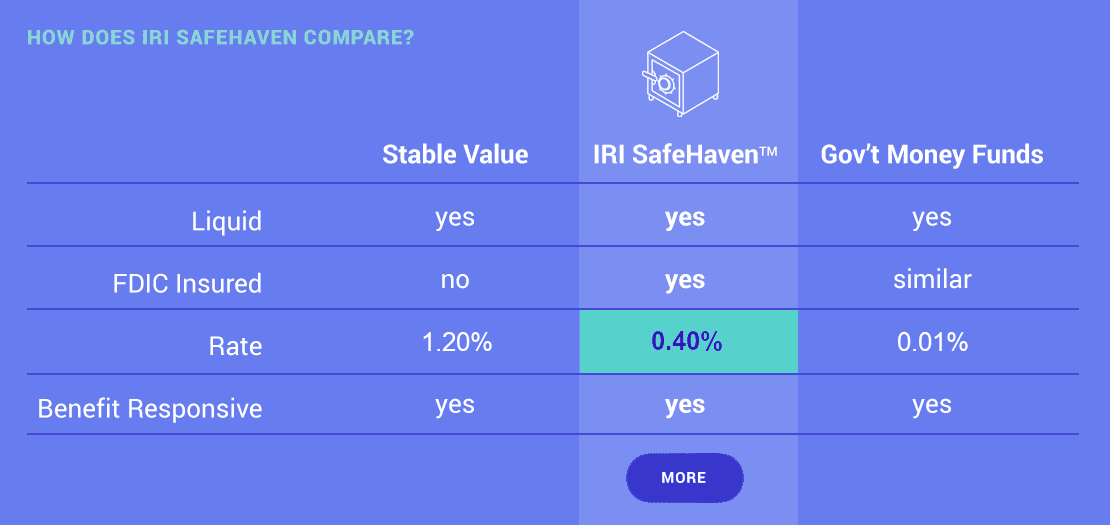Viewport: 1110px width, 525px height.
Task: Click the Rate row label
Action: pyautogui.click(x=235, y=347)
